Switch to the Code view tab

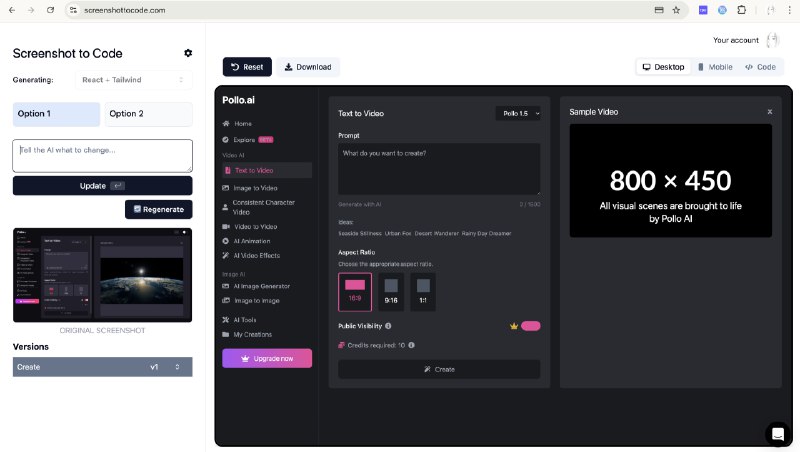click(x=760, y=67)
